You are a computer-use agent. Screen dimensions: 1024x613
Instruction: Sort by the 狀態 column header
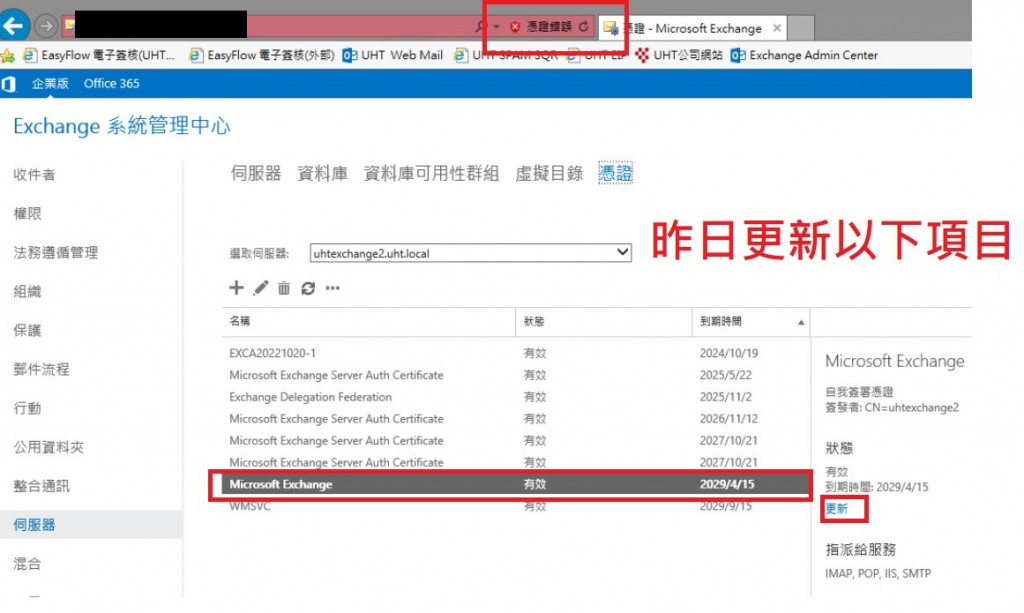point(603,321)
